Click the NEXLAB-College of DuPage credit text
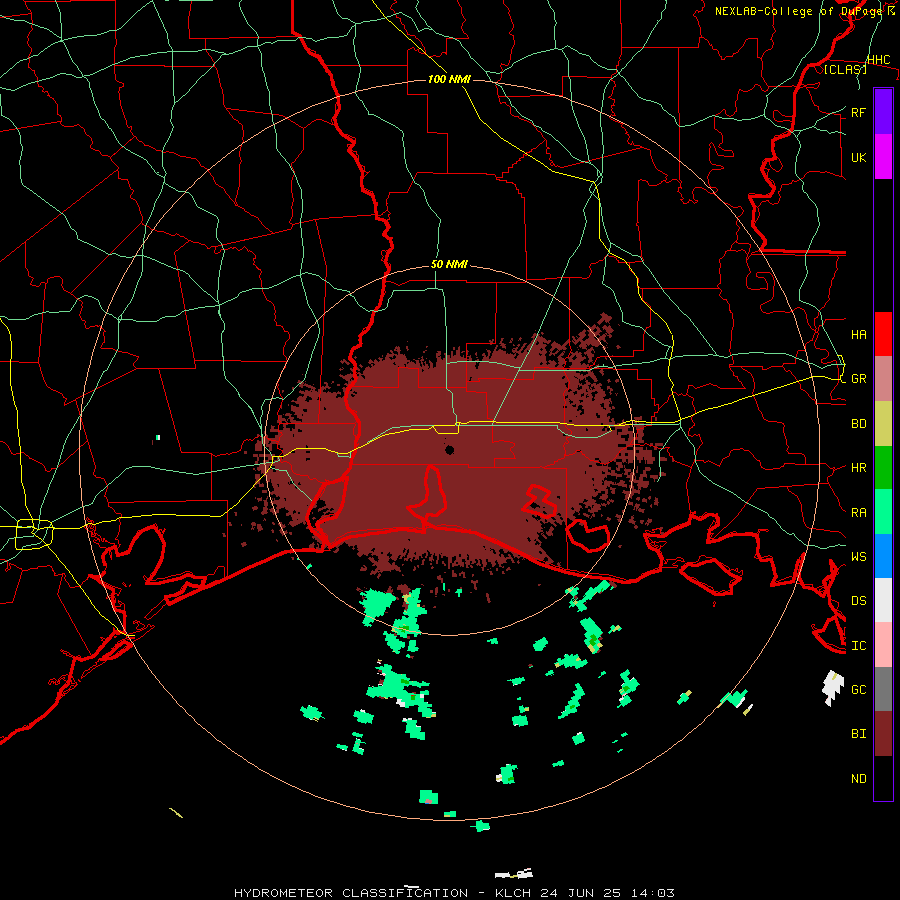The image size is (900, 900). (800, 11)
